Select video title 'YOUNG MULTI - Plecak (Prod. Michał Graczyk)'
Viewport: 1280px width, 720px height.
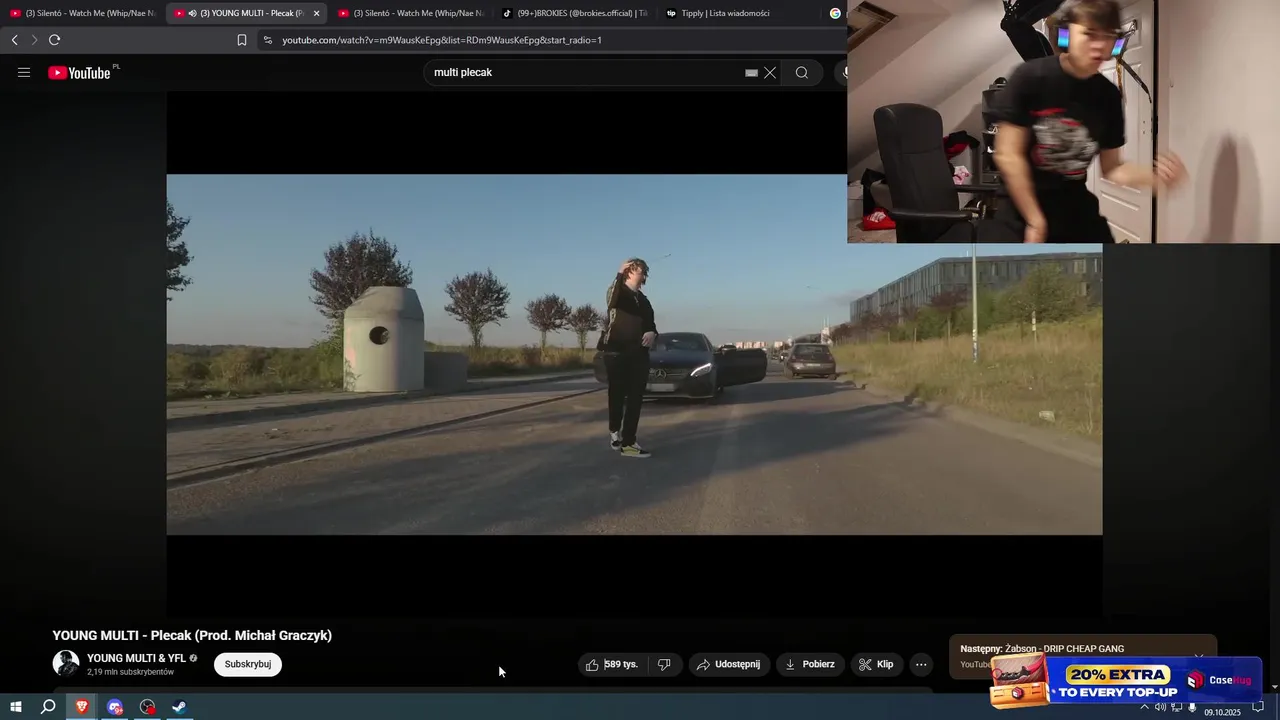[192, 635]
